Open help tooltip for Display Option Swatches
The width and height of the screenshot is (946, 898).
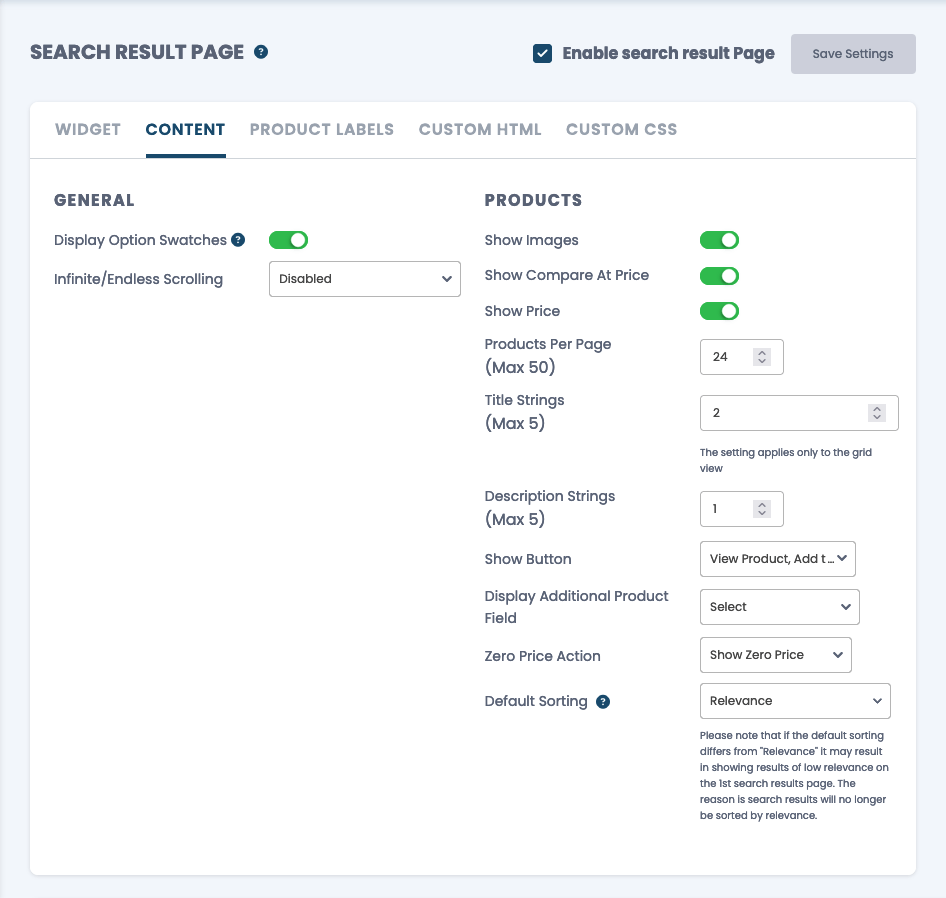click(238, 240)
